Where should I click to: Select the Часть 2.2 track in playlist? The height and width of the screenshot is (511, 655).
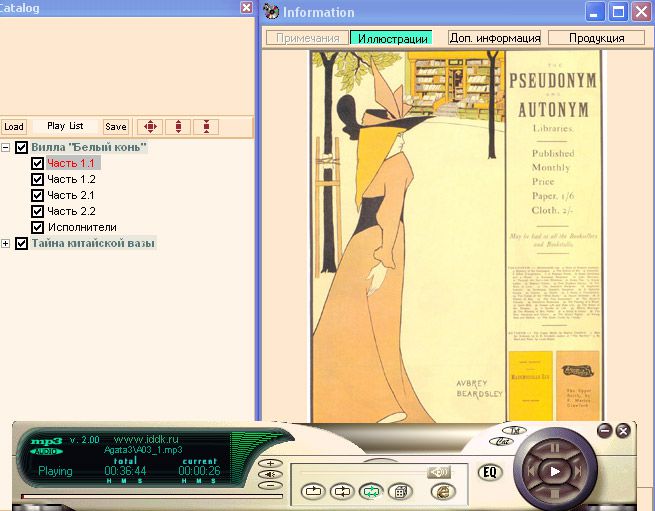(71, 211)
